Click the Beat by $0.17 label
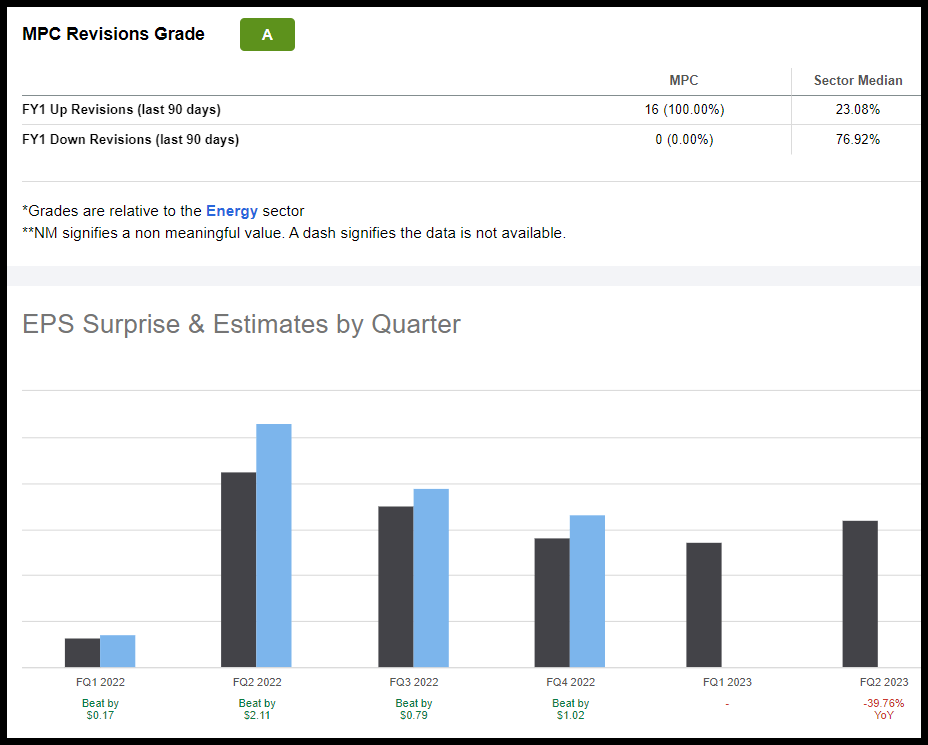This screenshot has width=928, height=745. tap(100, 709)
